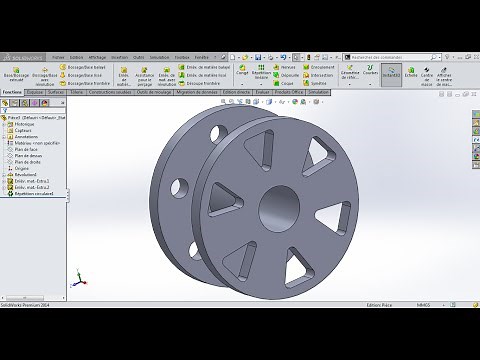The width and height of the screenshot is (480, 360).
Task: Switch to the Évaluer tab
Action: point(262,92)
